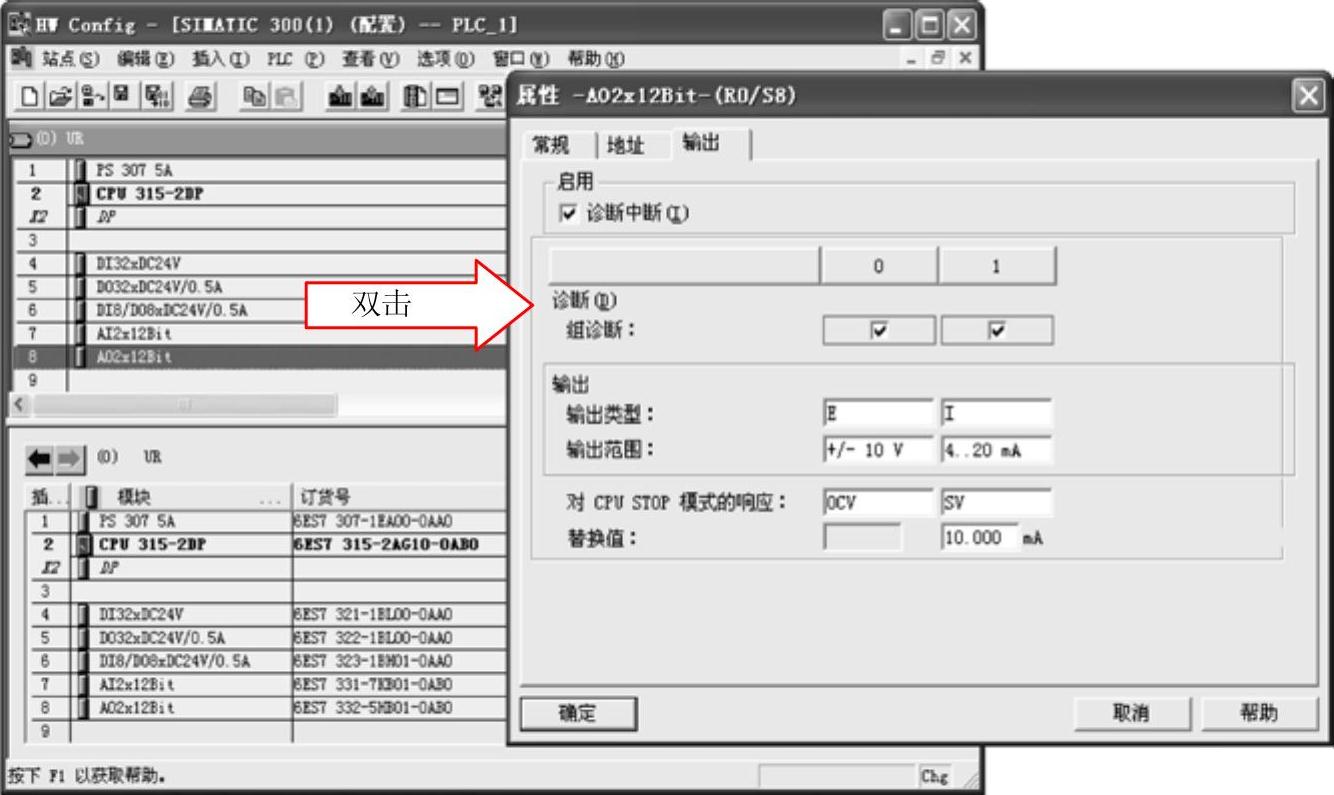Click the HW Config title bar icon
Image resolution: width=1334 pixels, height=795 pixels.
pos(19,23)
